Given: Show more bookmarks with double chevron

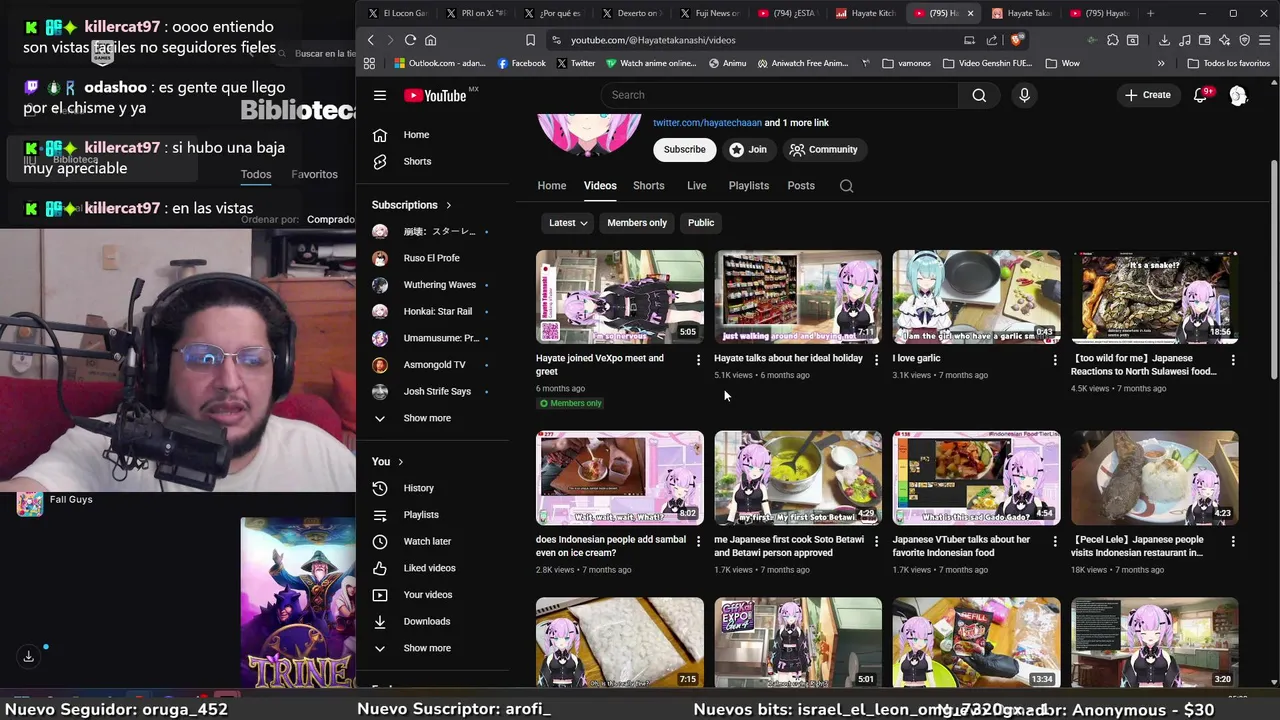Looking at the screenshot, I should pyautogui.click(x=1161, y=63).
